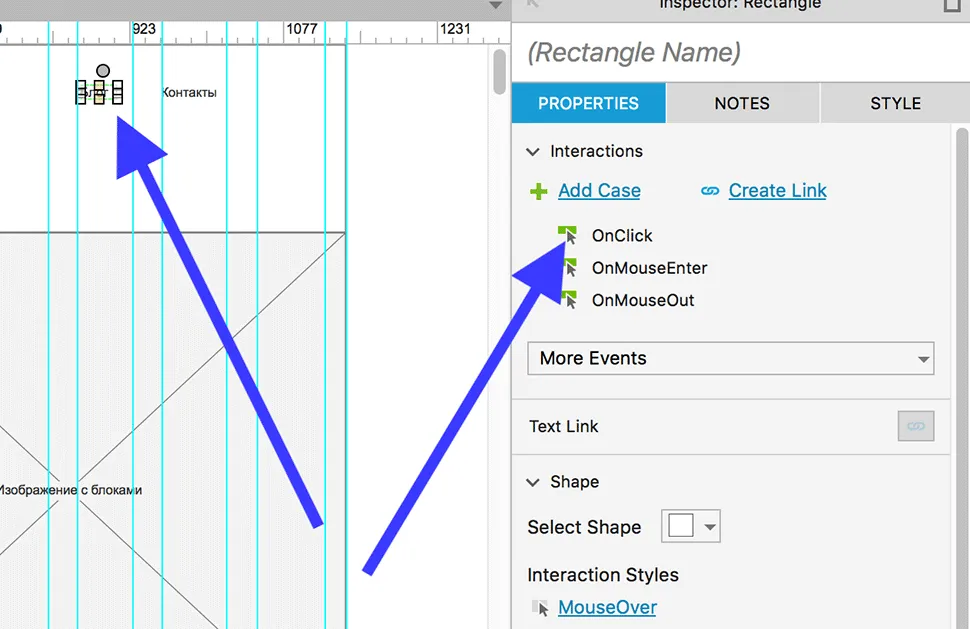Click the OnClick event cursor icon
970x629 pixels.
pyautogui.click(x=568, y=236)
